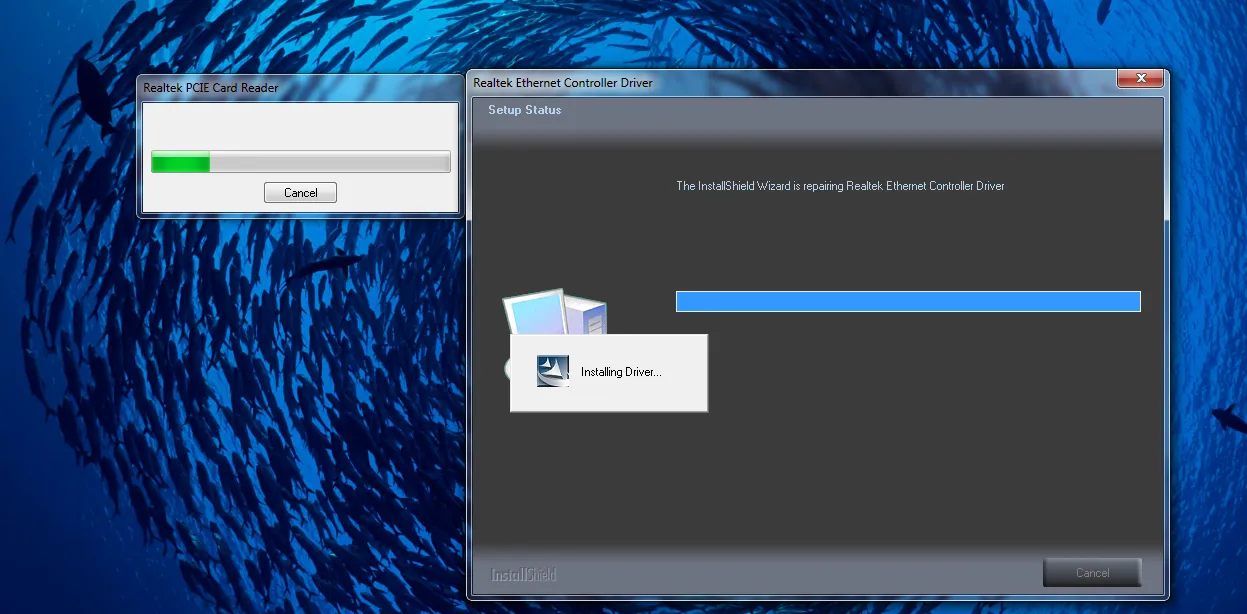Close the Realtek Ethernet Controller Driver window
Viewport: 1247px width, 614px height.
1139,80
